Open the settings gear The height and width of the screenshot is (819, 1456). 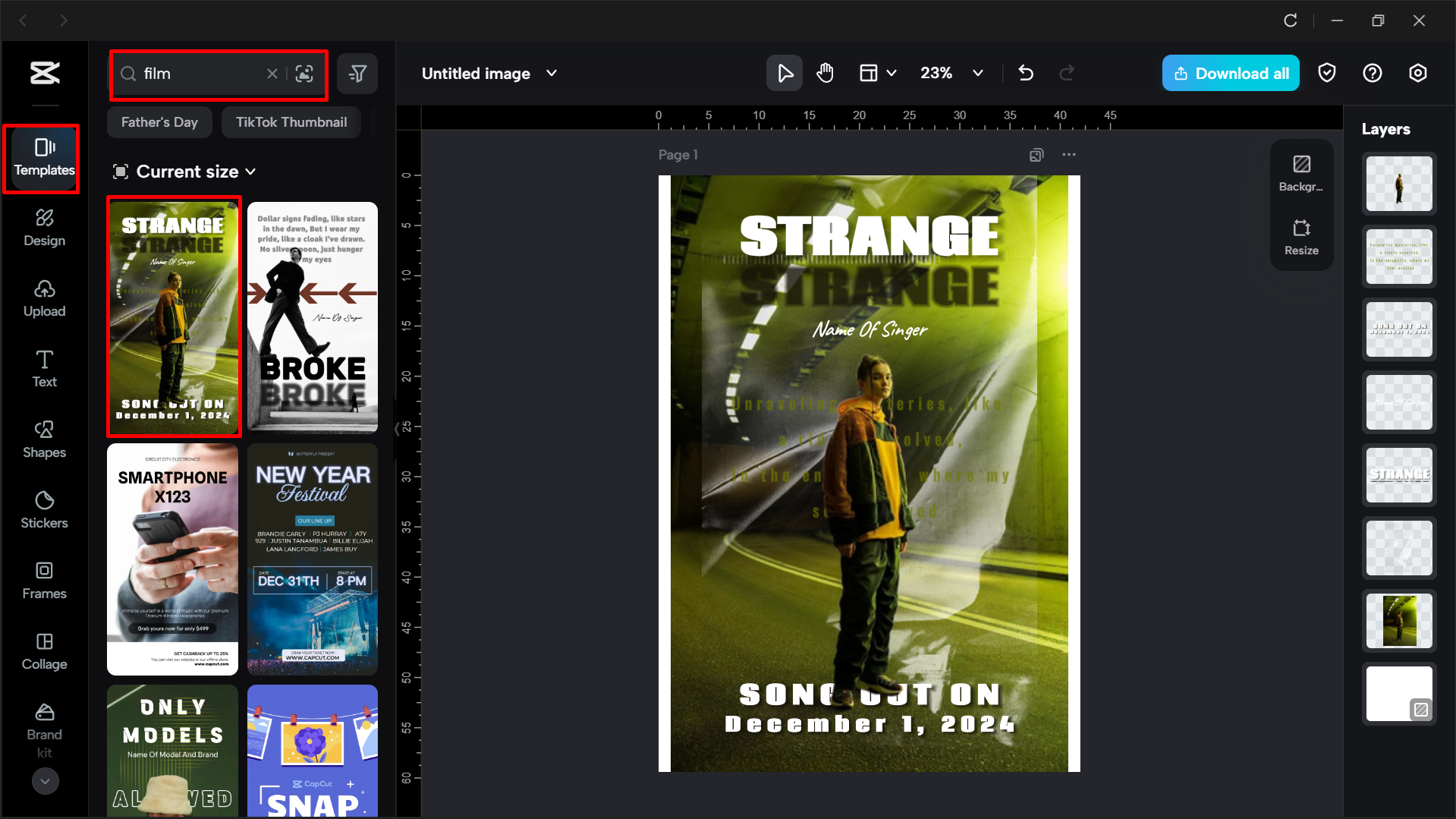pos(1417,73)
